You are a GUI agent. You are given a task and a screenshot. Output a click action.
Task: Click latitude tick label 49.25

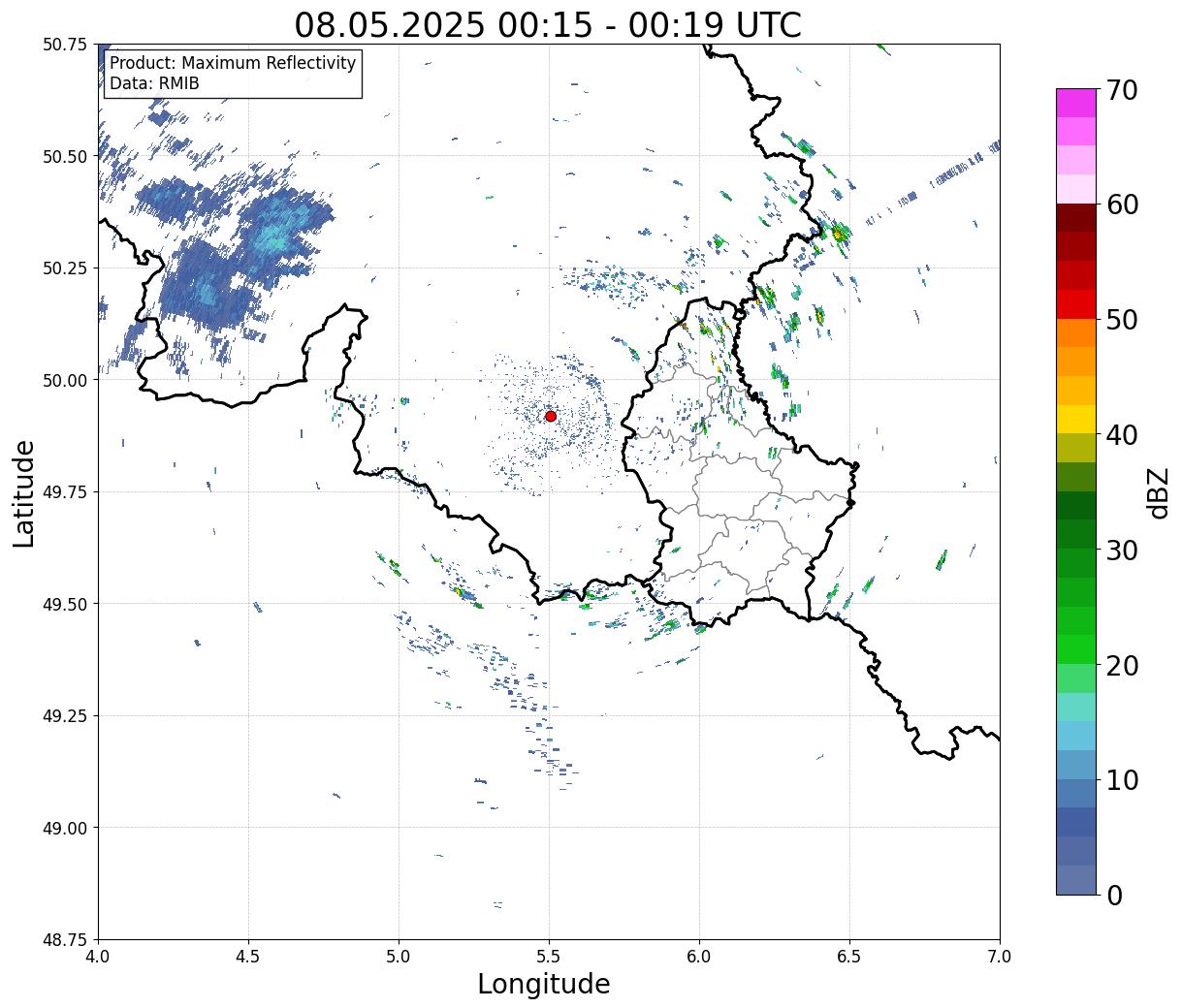pos(65,716)
